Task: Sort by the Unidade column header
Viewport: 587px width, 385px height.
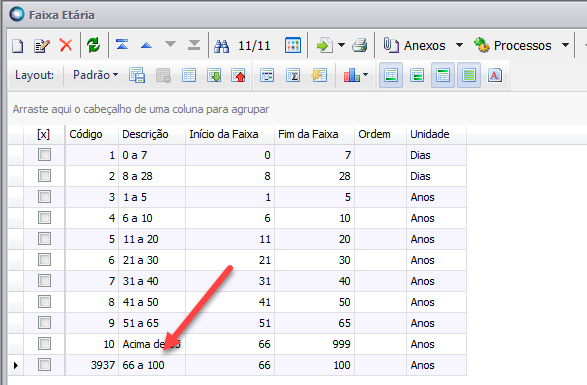Action: [x=437, y=134]
